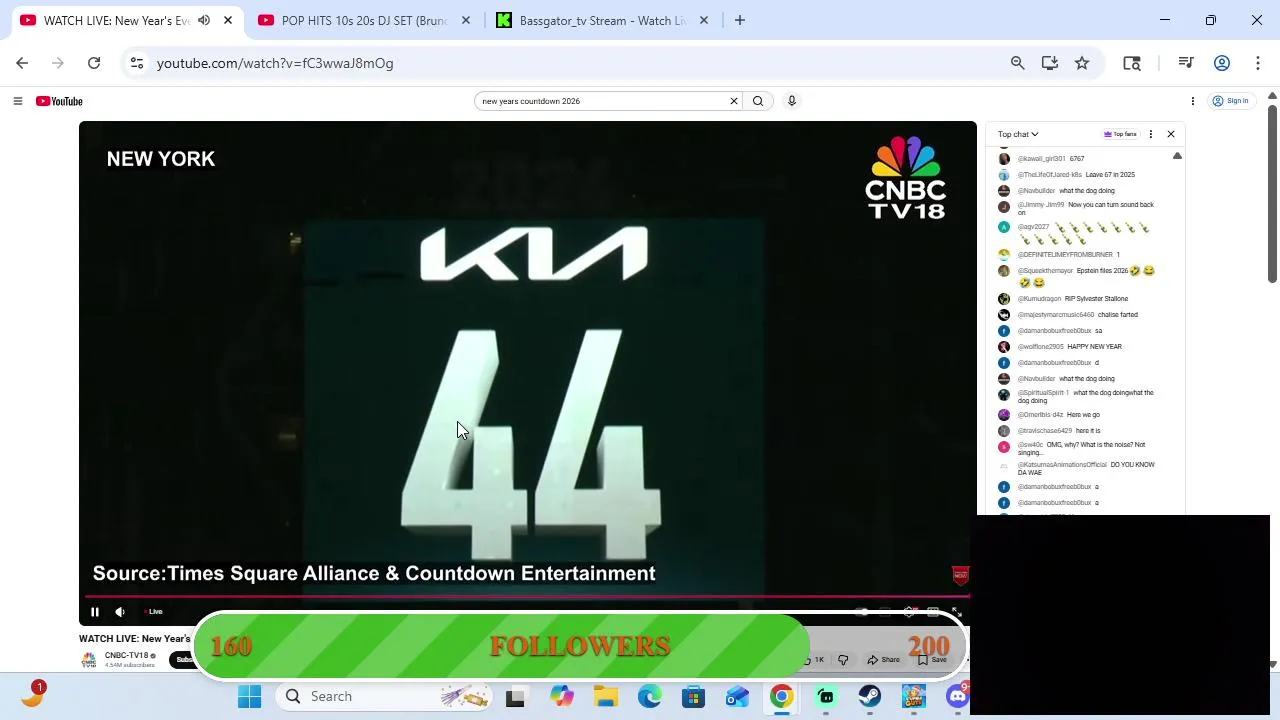1280x720 pixels.
Task: Share the video
Action: coord(884,660)
